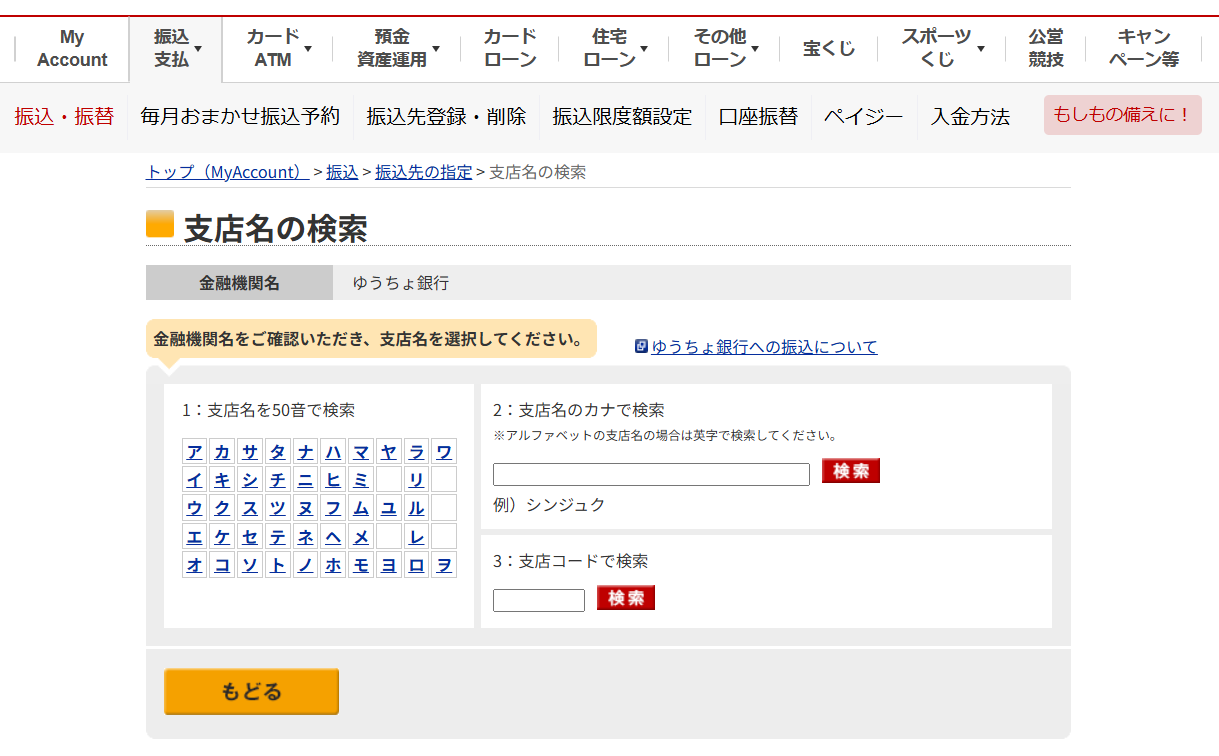Open ゆうちょ銀行への振込について link
This screenshot has width=1219, height=756.
(764, 347)
